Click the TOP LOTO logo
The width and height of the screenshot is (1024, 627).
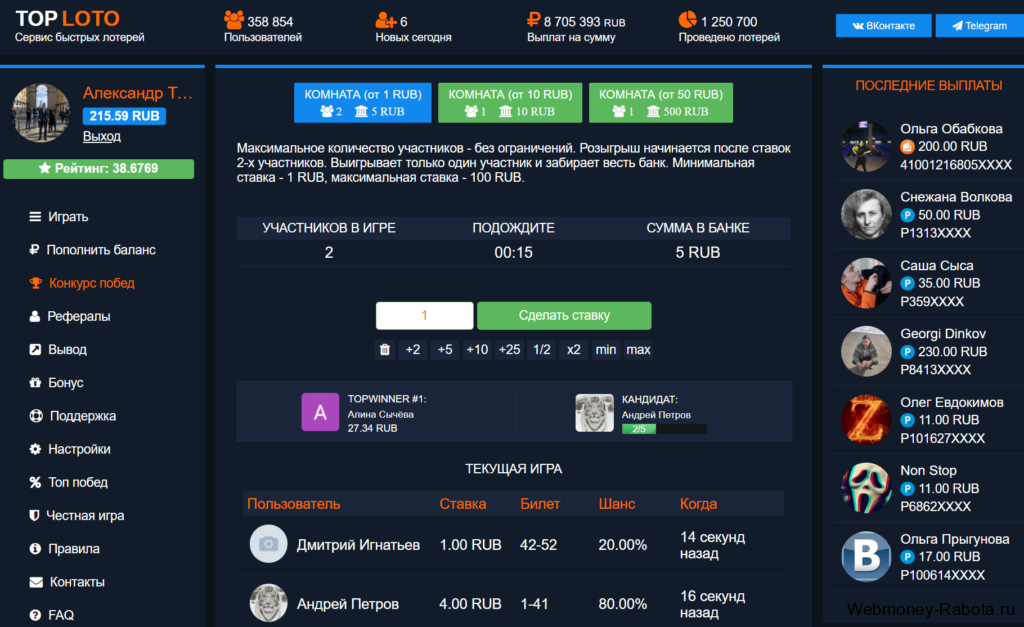[x=68, y=18]
